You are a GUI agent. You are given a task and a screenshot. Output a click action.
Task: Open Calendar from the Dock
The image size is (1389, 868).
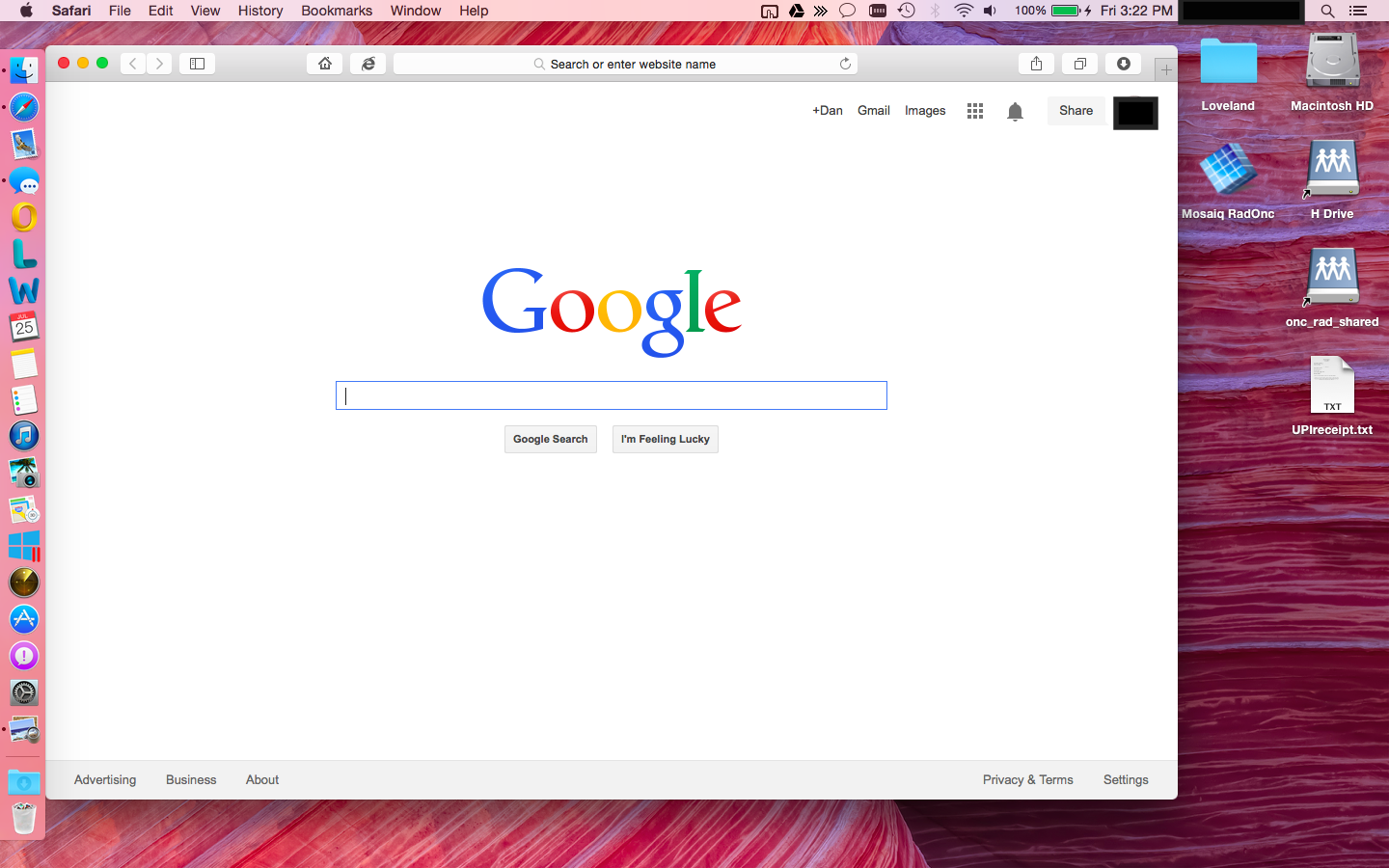tap(24, 327)
